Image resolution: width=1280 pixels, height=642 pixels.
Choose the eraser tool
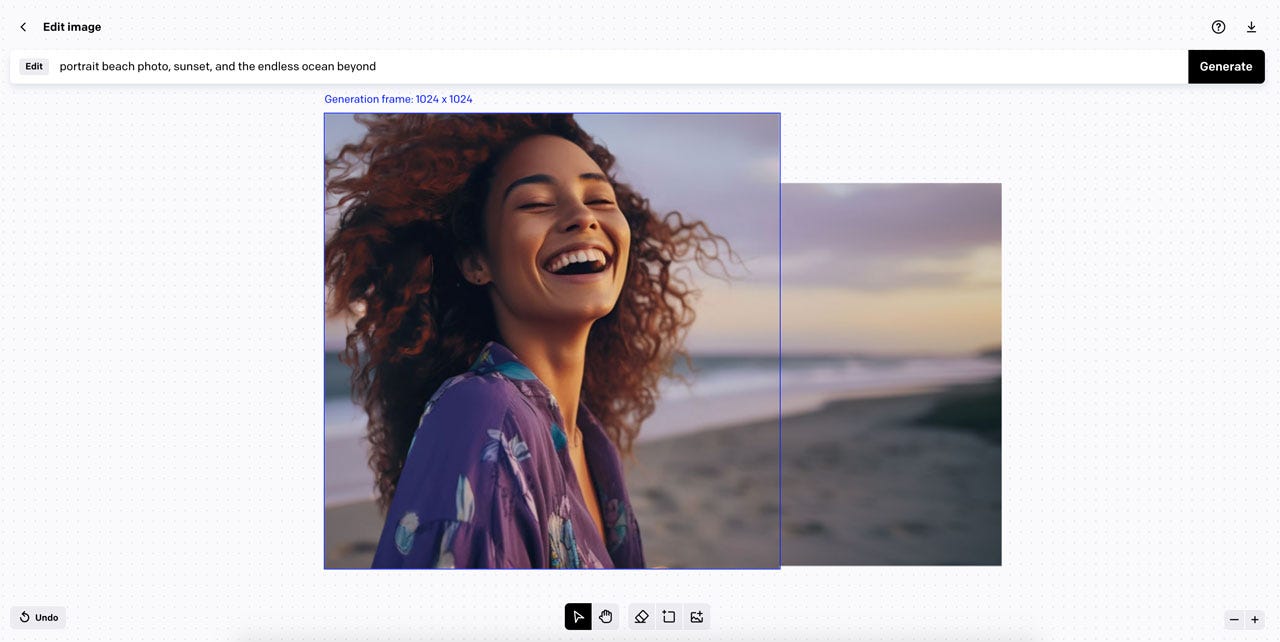[x=641, y=617]
